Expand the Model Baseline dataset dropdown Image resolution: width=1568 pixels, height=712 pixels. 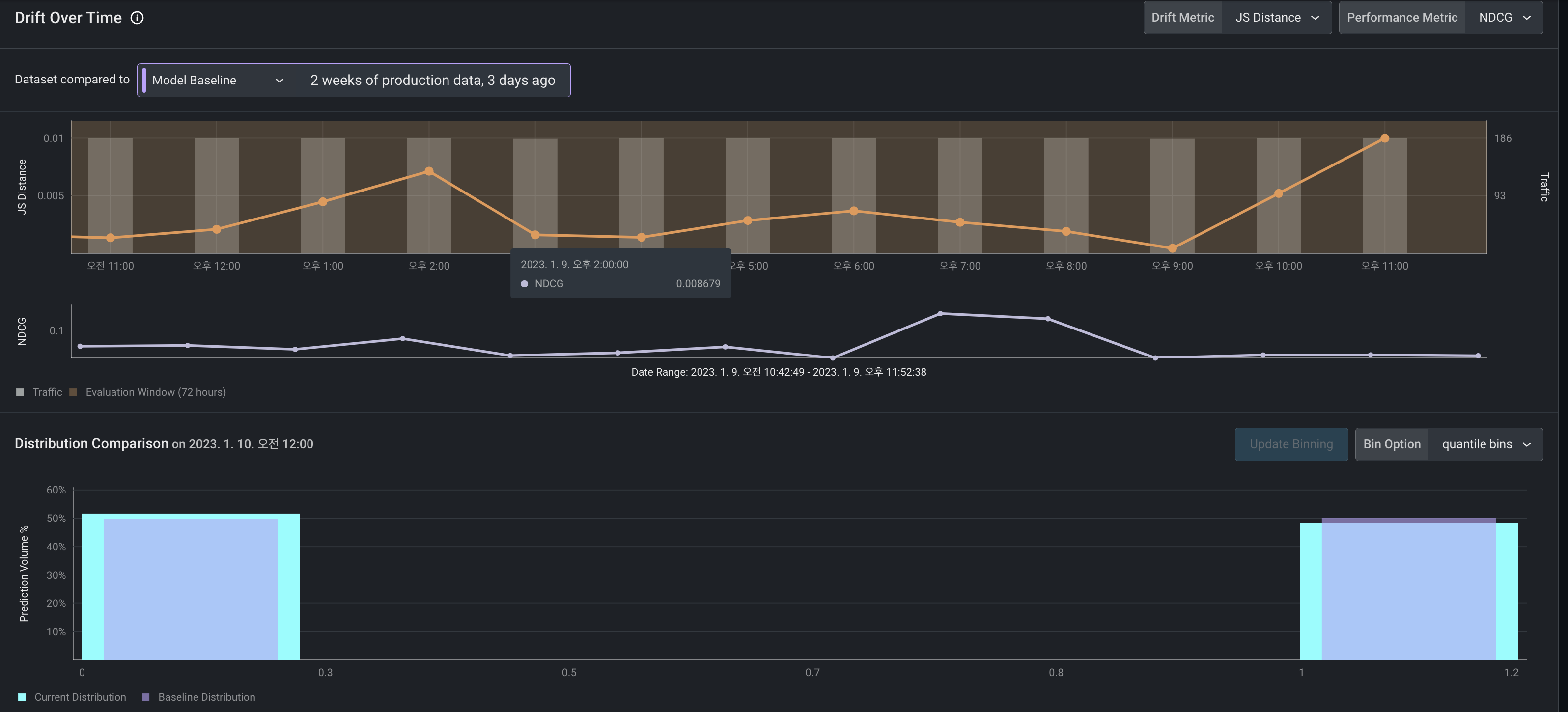tap(217, 81)
